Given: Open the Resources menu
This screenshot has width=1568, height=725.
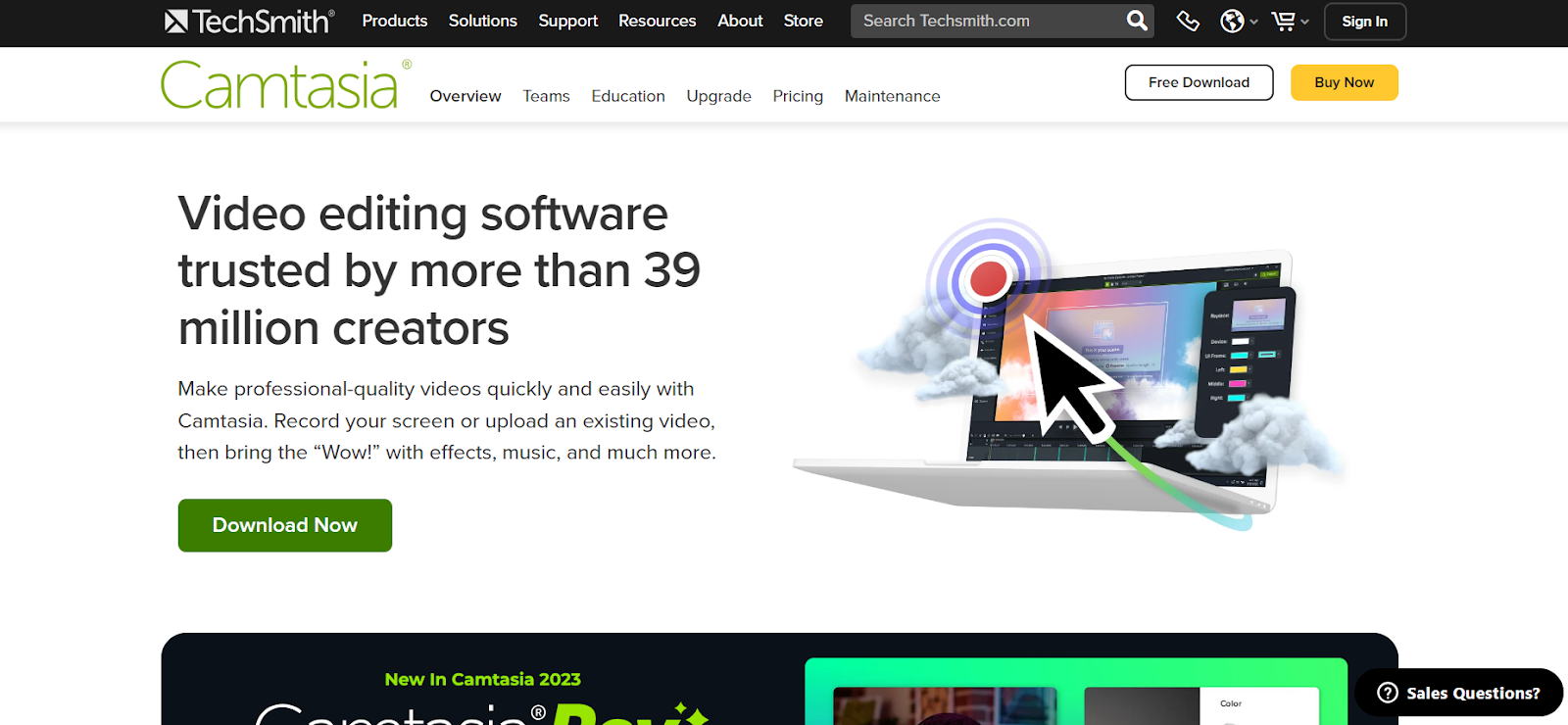Looking at the screenshot, I should pyautogui.click(x=658, y=21).
